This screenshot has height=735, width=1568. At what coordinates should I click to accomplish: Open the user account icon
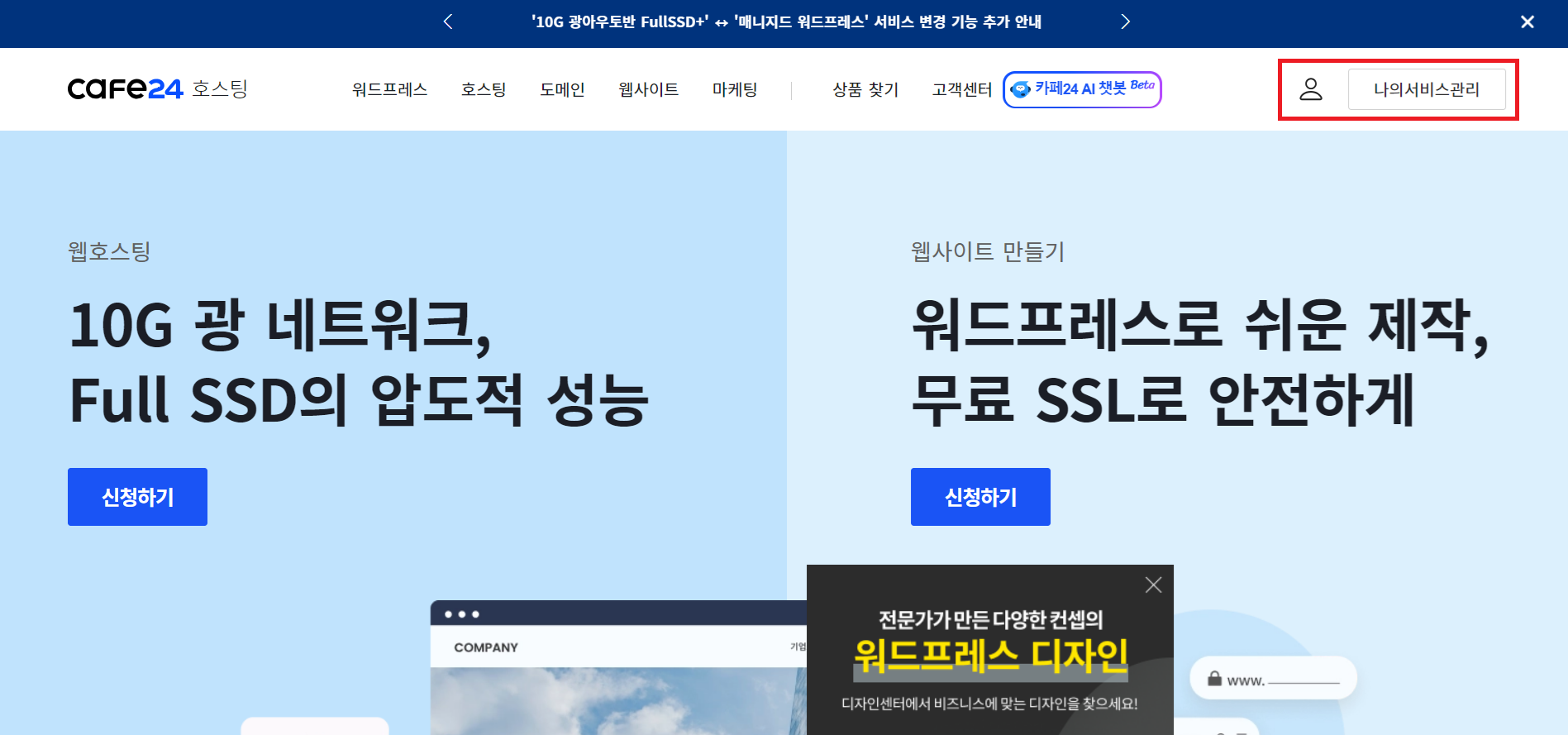(1311, 89)
